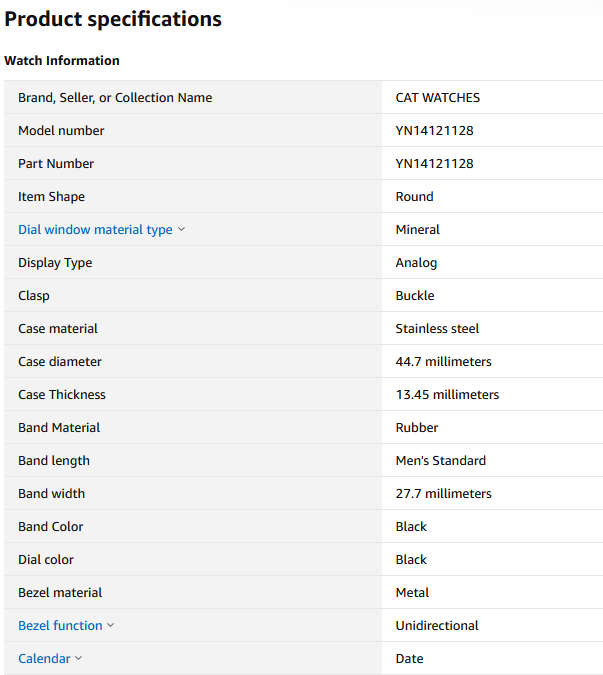Select the Men's Standard band length value
This screenshot has width=603, height=675.
coord(441,461)
